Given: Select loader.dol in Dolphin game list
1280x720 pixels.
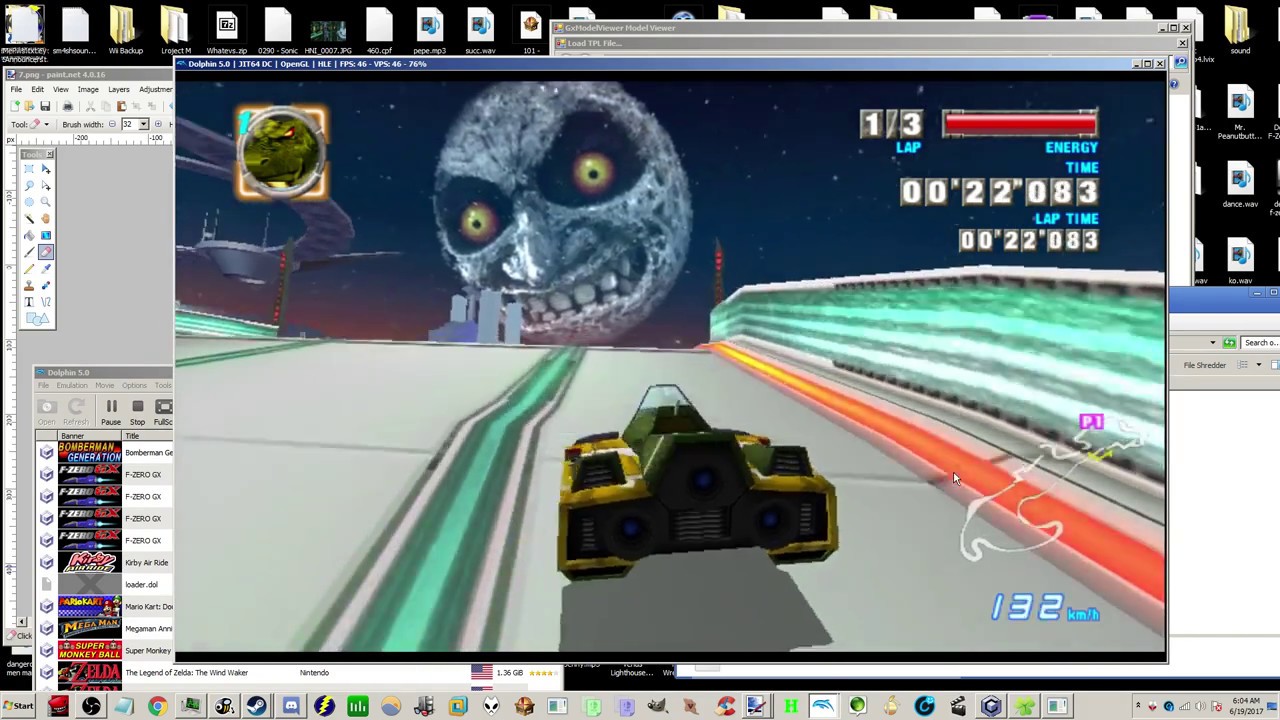Looking at the screenshot, I should [x=104, y=585].
